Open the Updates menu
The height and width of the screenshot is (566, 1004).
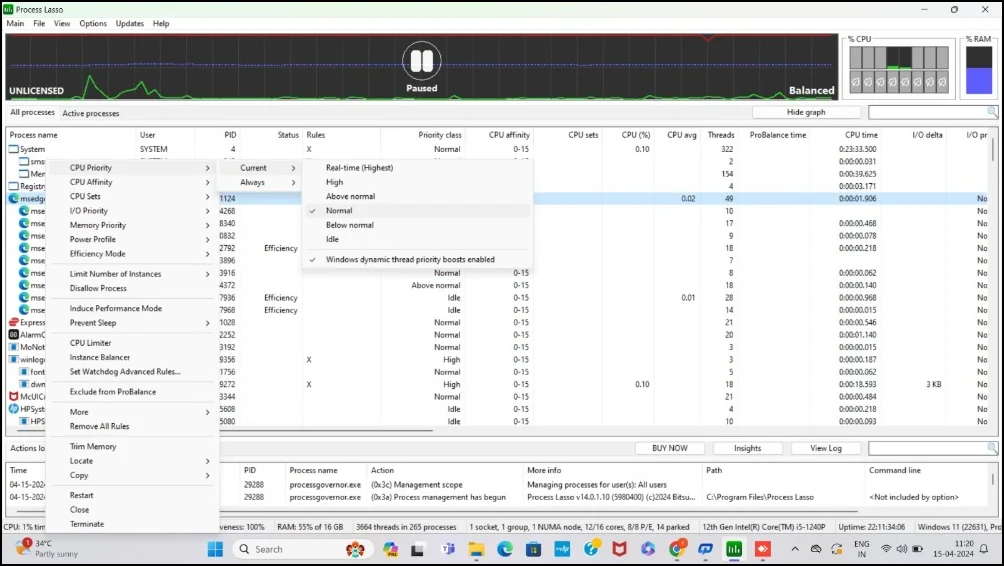(x=129, y=24)
